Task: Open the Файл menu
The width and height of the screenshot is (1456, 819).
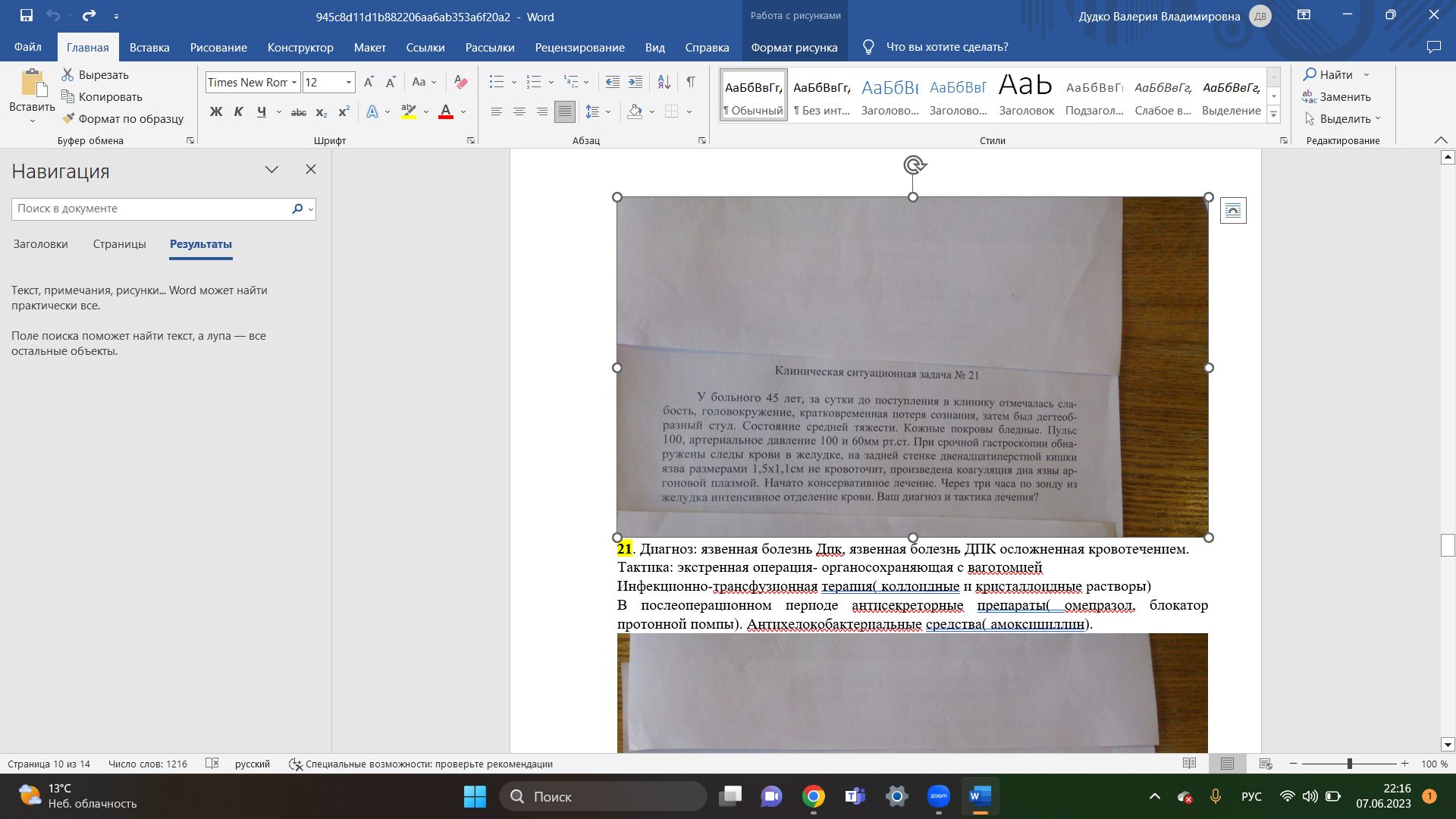Action: tap(28, 47)
